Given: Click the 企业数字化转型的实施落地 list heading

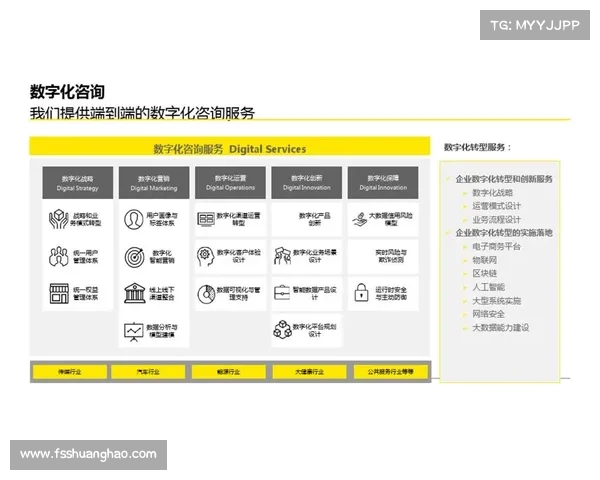Looking at the screenshot, I should pos(504,233).
